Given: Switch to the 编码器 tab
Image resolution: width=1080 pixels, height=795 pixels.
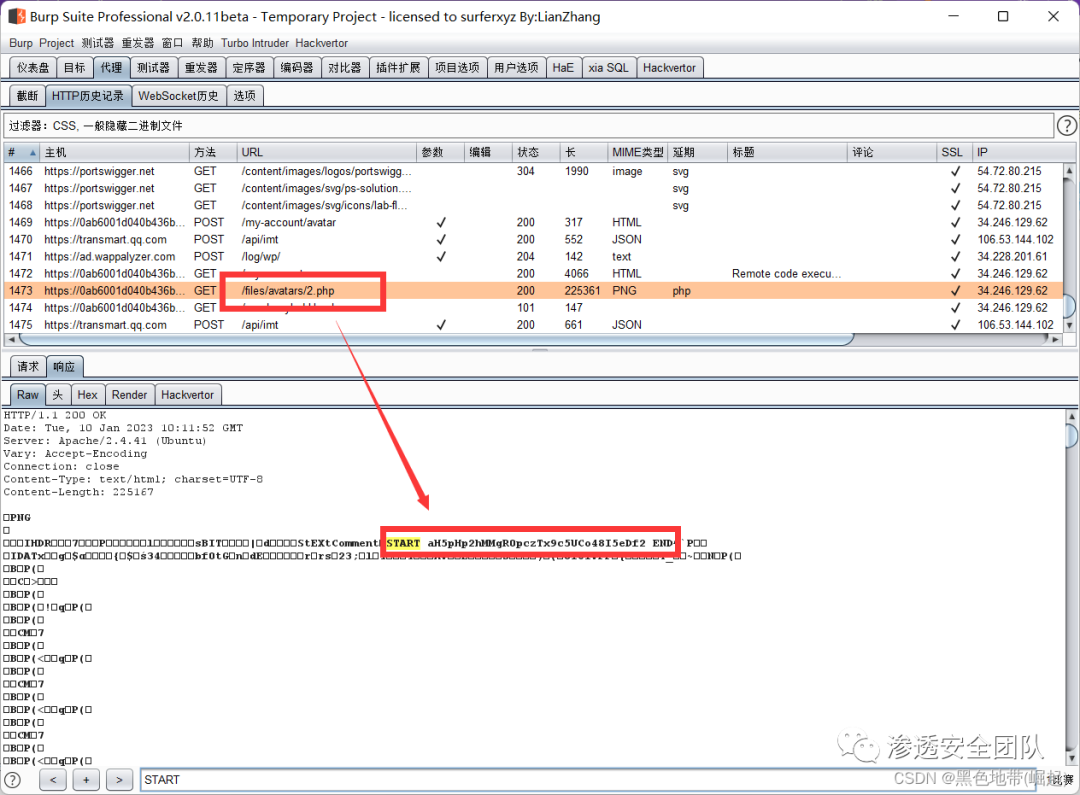Looking at the screenshot, I should (x=297, y=68).
